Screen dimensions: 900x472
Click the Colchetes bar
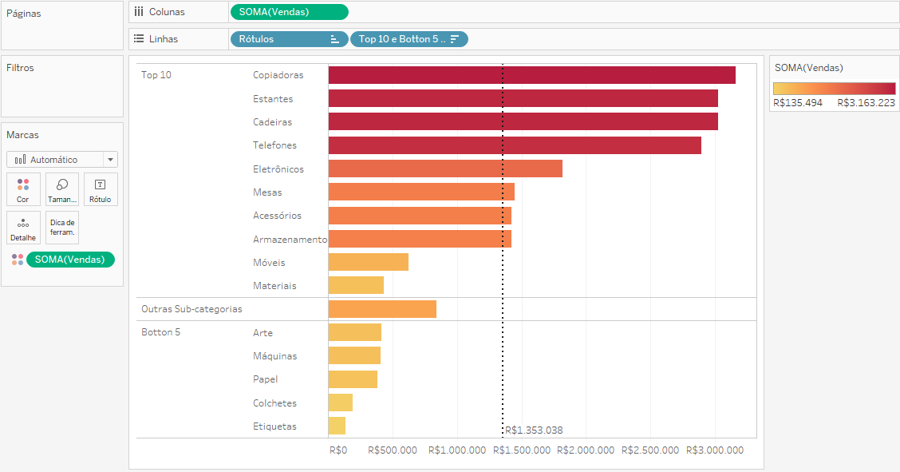tap(340, 403)
